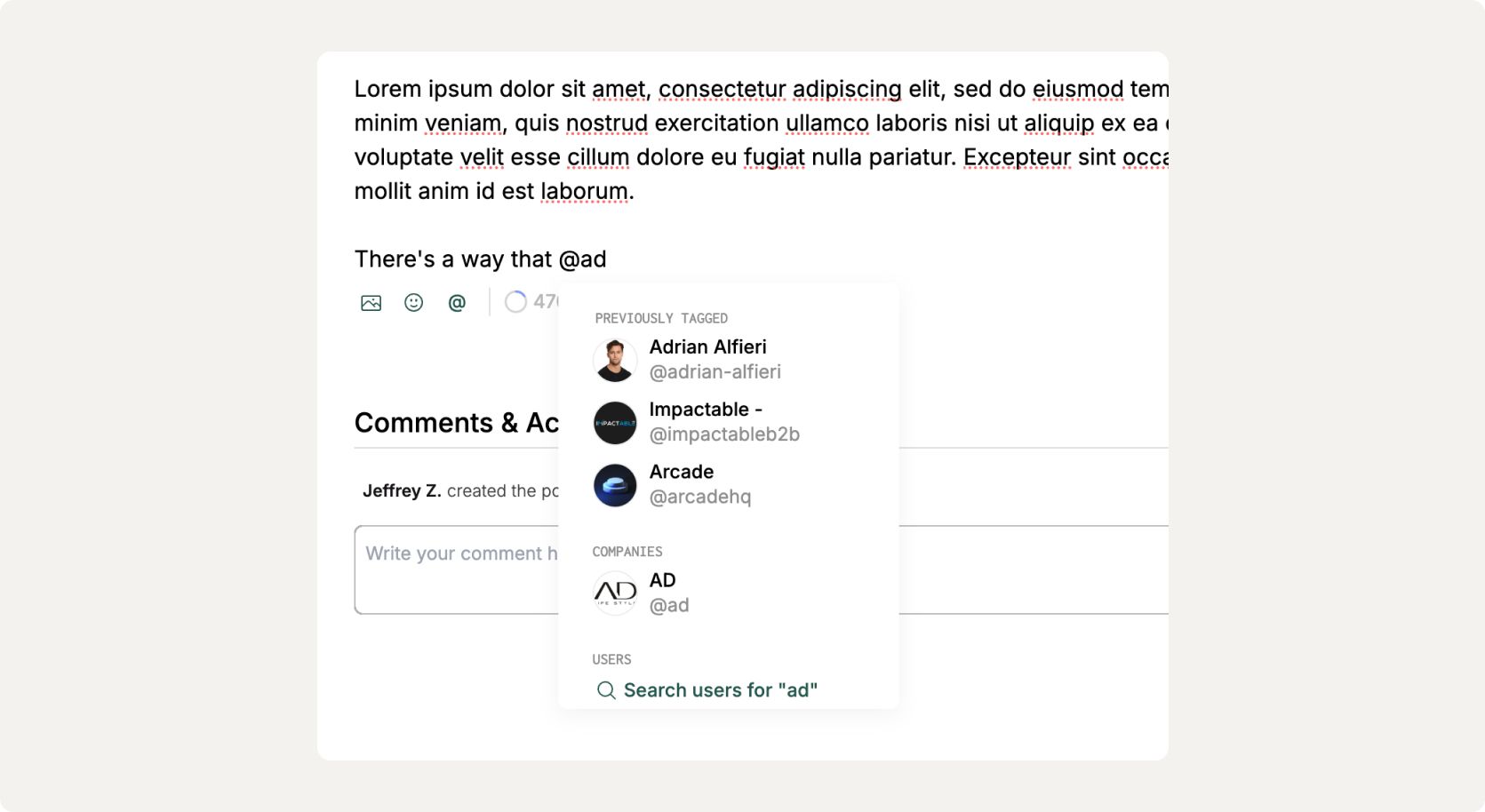This screenshot has width=1485, height=812.
Task: Open the emoji picker icon
Action: [413, 303]
